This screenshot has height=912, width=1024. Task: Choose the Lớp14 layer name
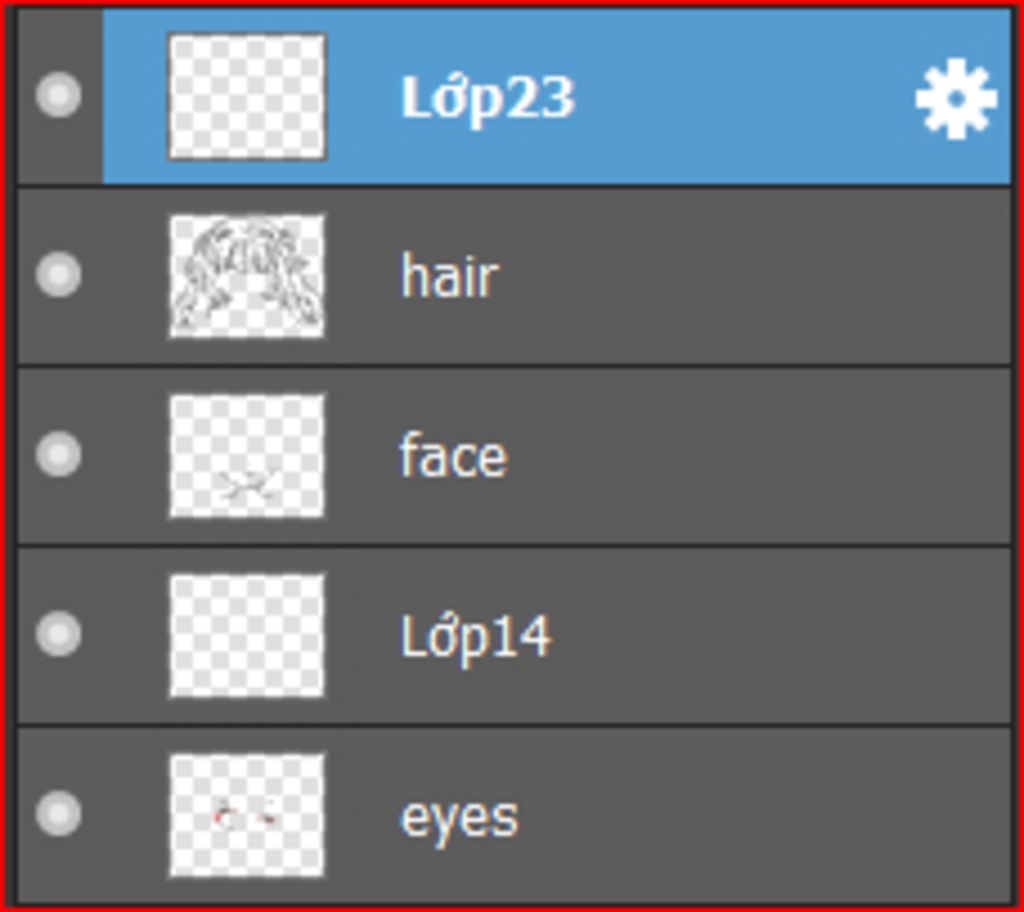pyautogui.click(x=476, y=635)
